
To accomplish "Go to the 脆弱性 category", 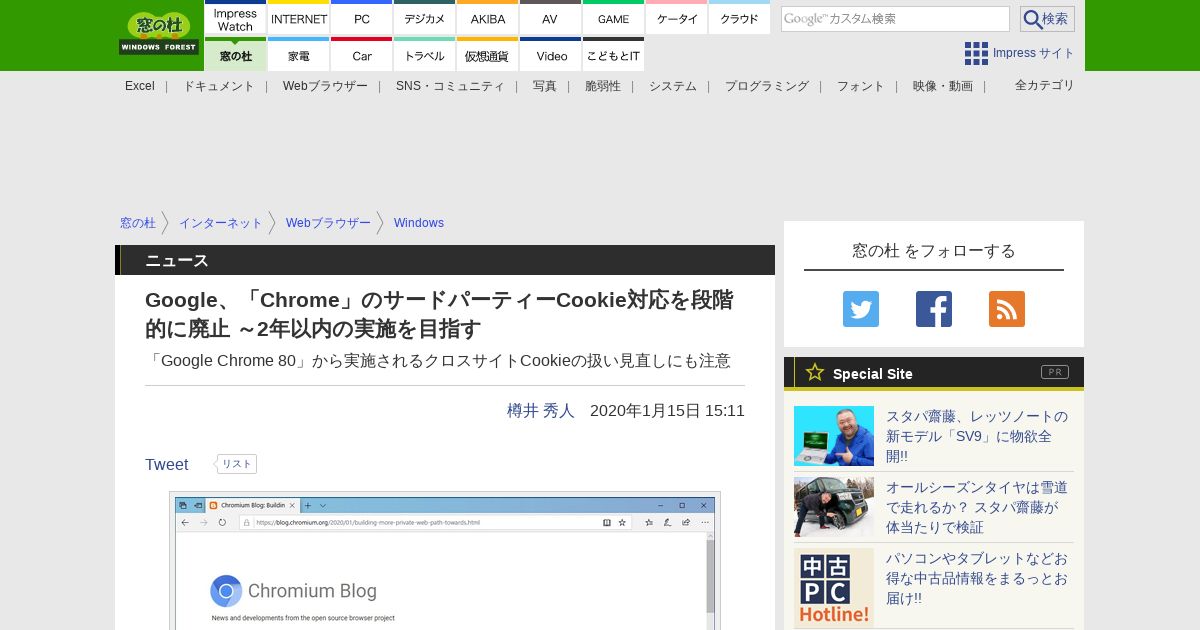I will (603, 86).
